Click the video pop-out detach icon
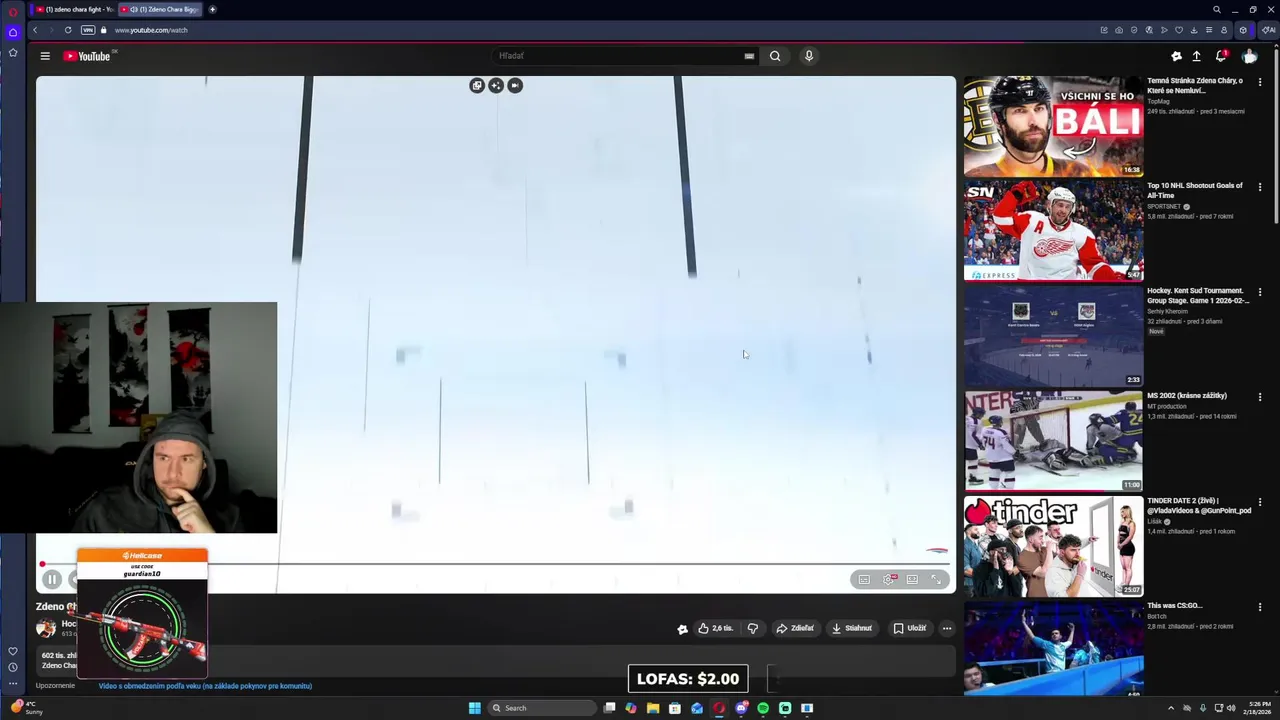Viewport: 1280px width, 720px height. pos(477,85)
